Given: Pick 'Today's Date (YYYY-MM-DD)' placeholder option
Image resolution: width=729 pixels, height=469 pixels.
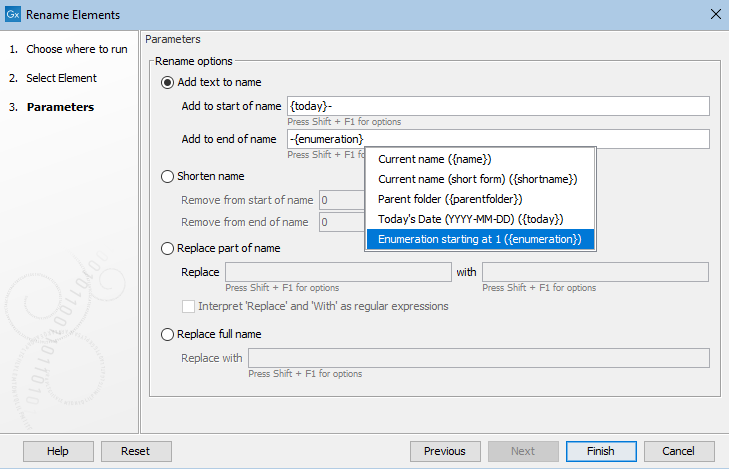Looking at the screenshot, I should click(471, 219).
